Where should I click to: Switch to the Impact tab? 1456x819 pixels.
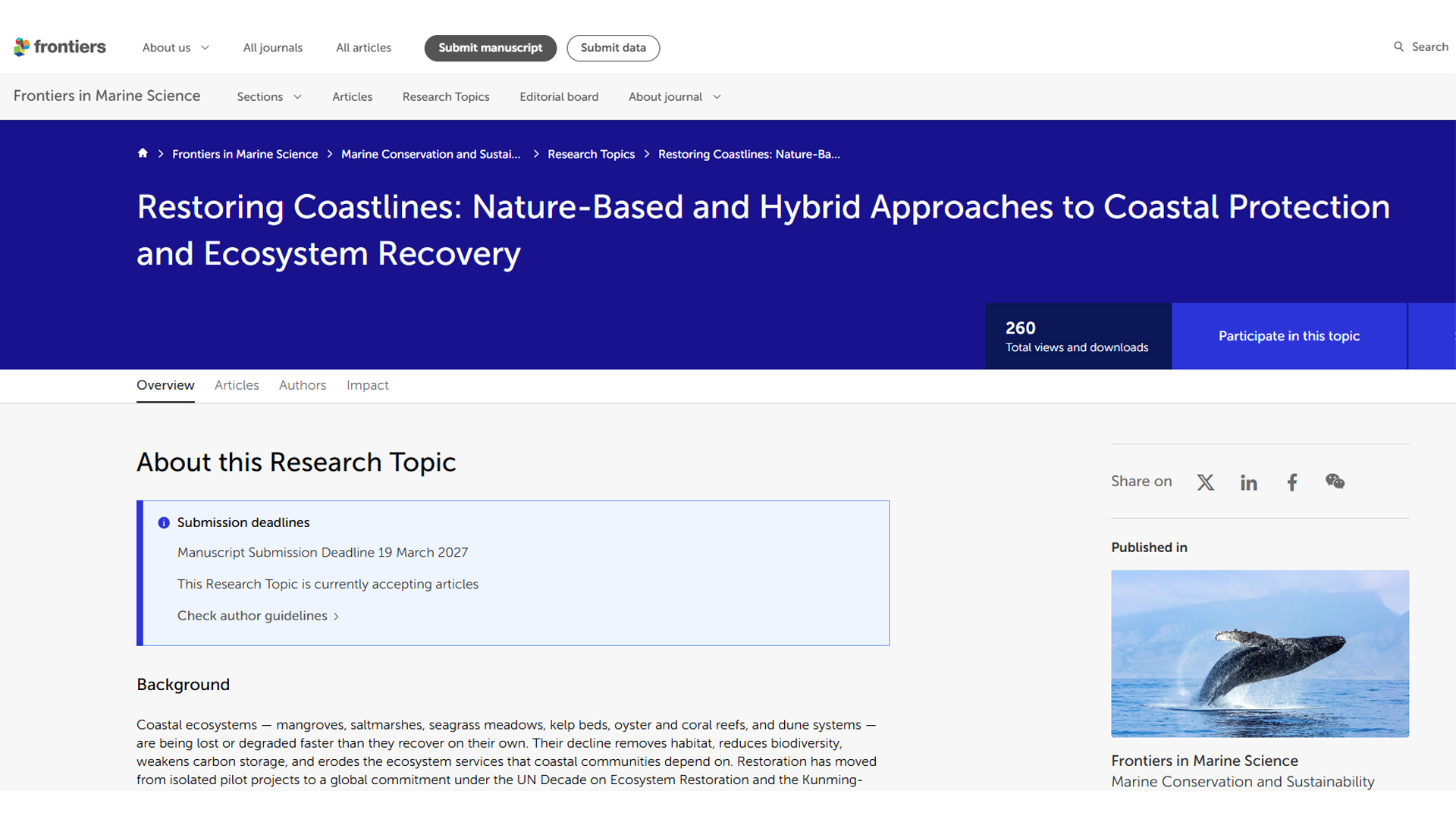tap(368, 385)
